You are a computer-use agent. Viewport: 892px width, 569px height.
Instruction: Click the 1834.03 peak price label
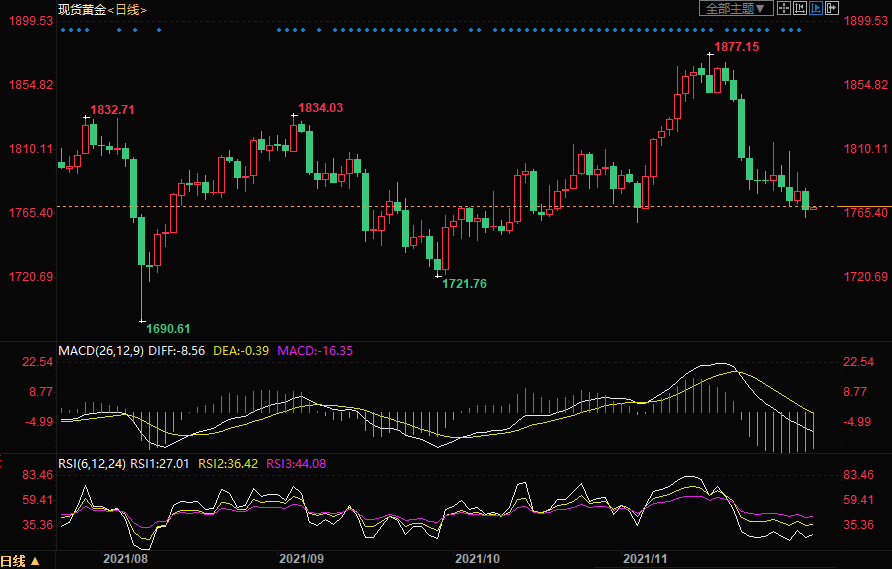pyautogui.click(x=321, y=108)
